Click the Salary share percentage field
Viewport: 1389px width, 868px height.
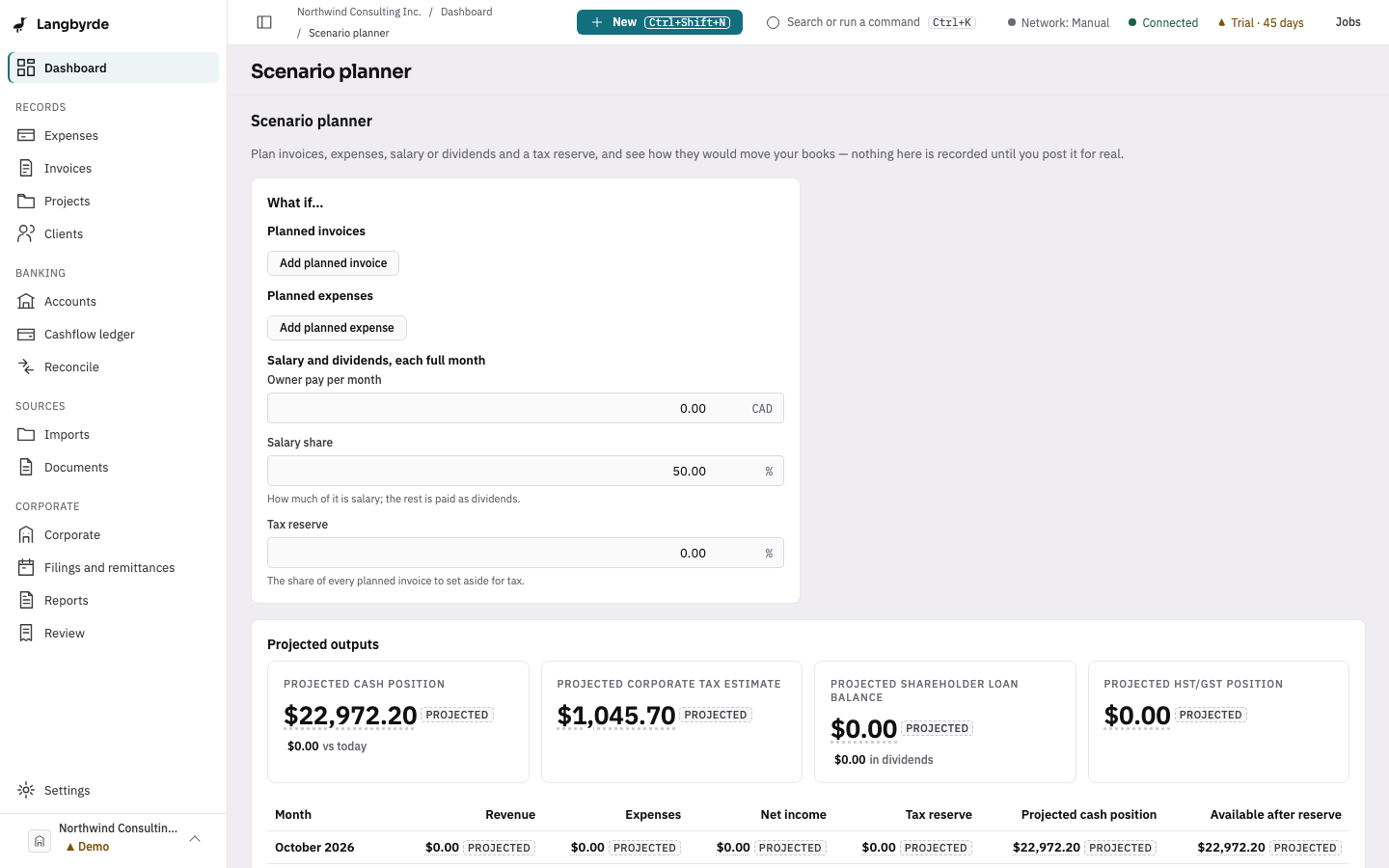tap(526, 471)
